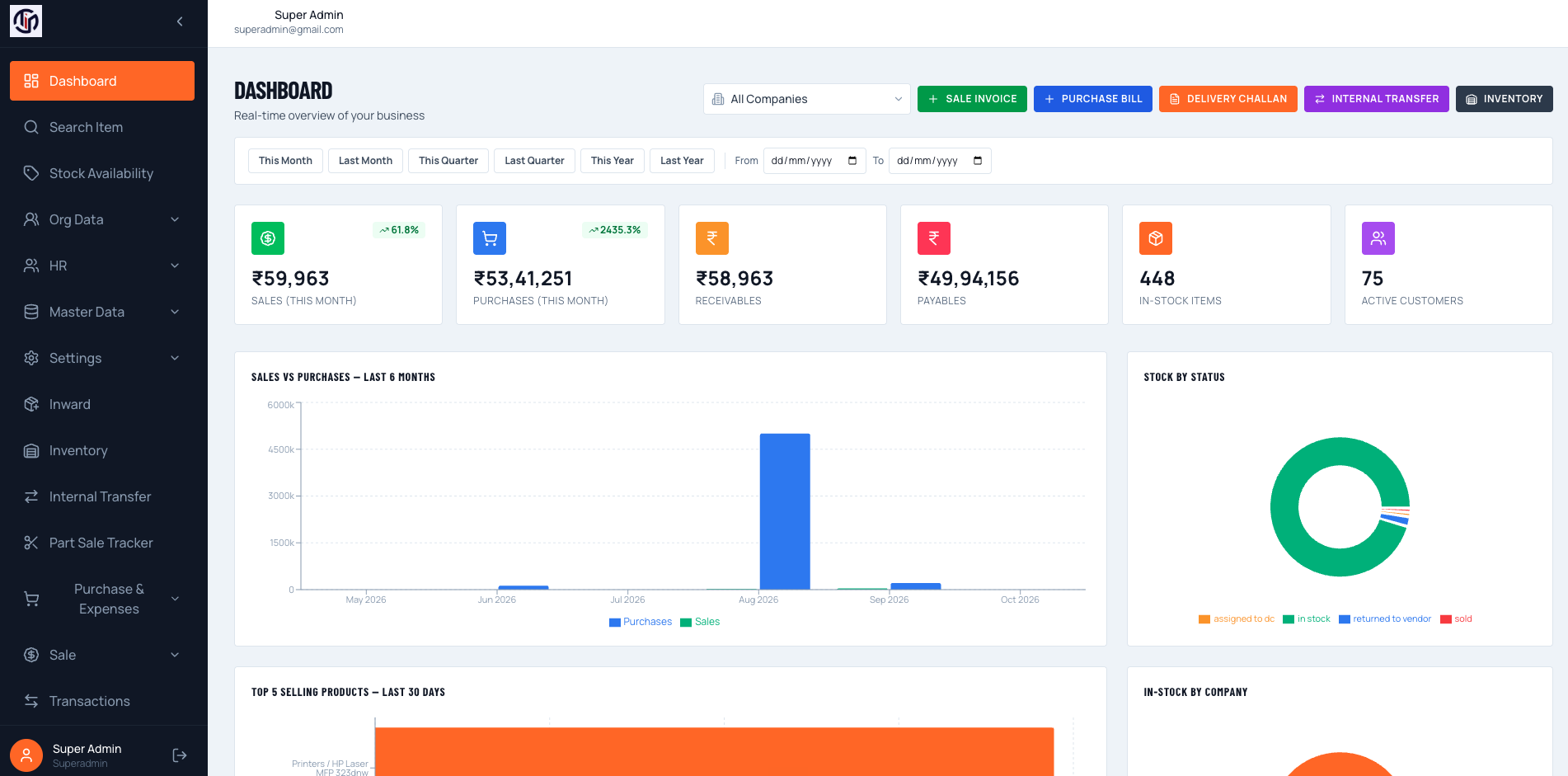Image resolution: width=1568 pixels, height=776 pixels.
Task: Click the orange receivables rupee icon
Action: click(712, 238)
